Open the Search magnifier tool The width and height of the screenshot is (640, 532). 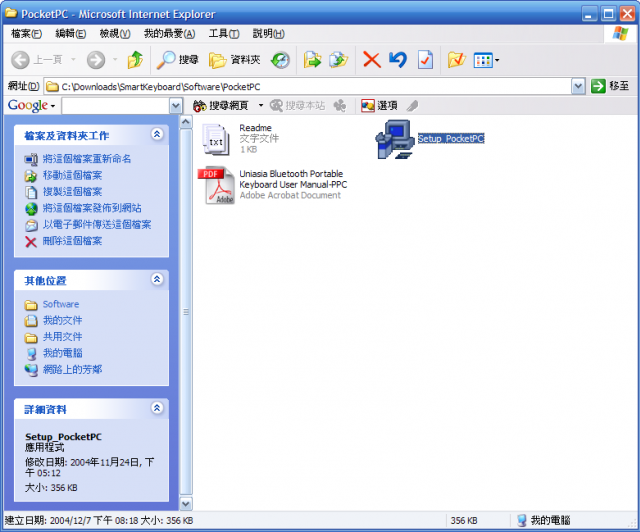click(x=178, y=60)
